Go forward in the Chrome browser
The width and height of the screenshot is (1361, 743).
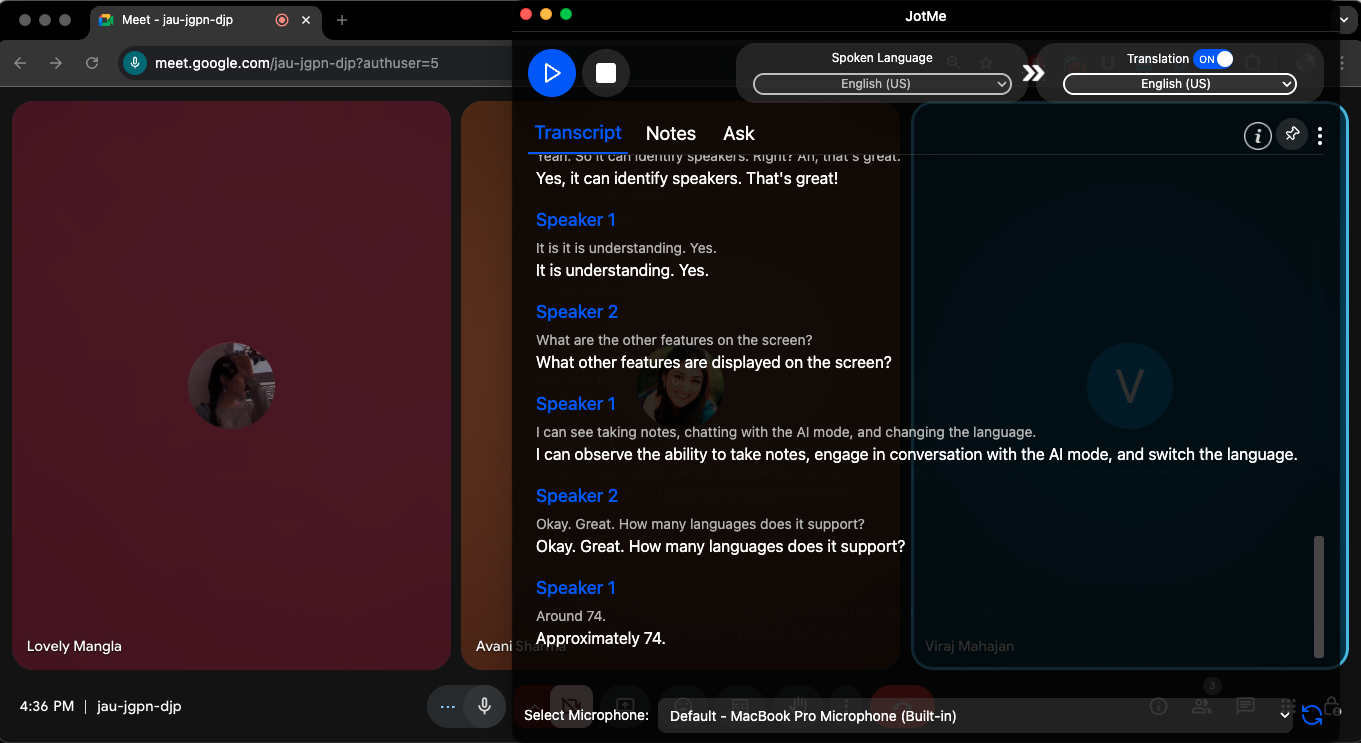tap(56, 63)
